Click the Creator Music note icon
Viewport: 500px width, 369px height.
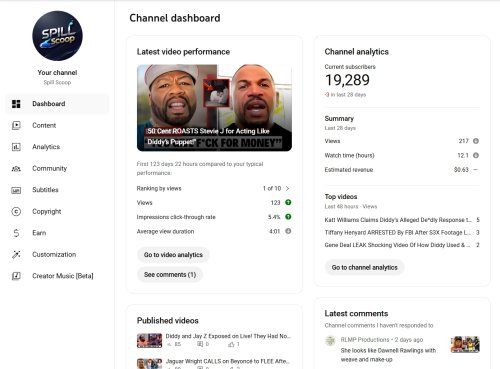(x=16, y=276)
